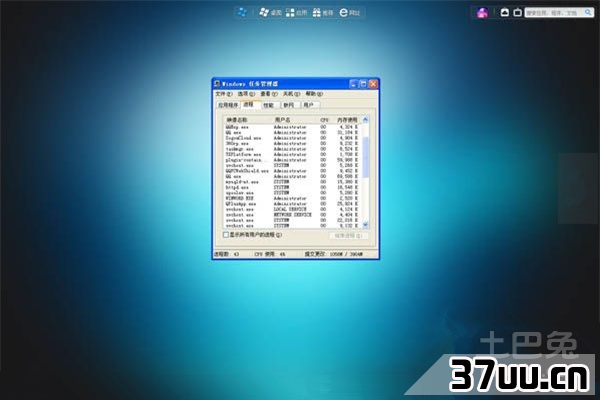The height and width of the screenshot is (400, 600).
Task: Select the taskmgr.exe process row
Action: click(293, 149)
